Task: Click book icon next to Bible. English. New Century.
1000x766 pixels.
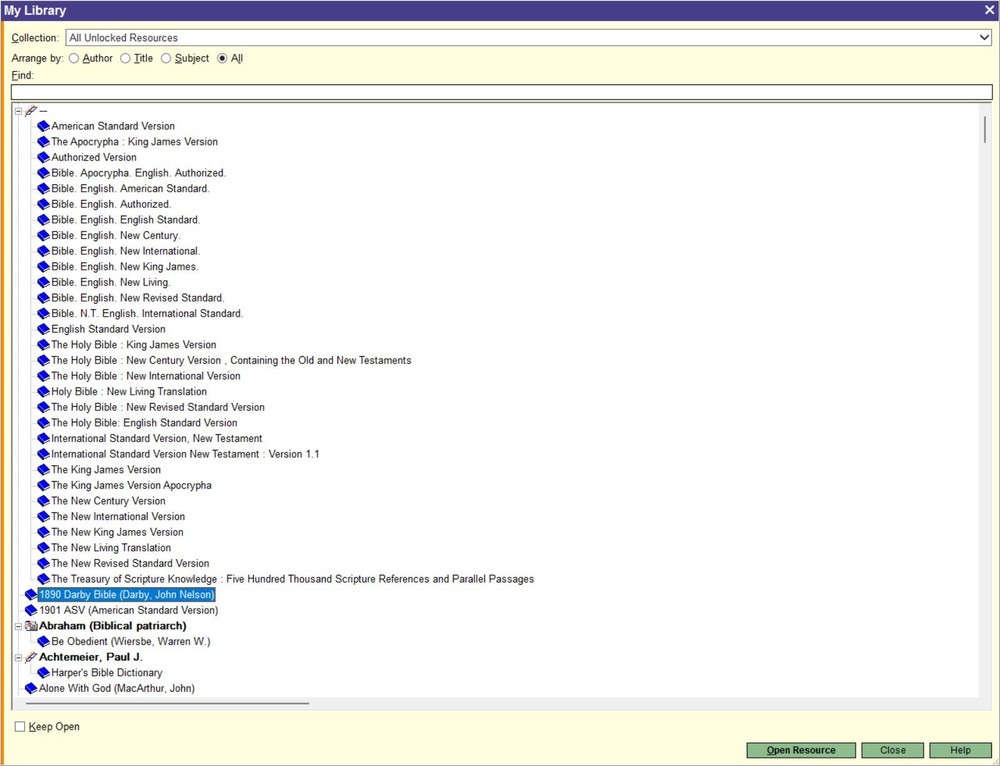Action: (x=43, y=235)
